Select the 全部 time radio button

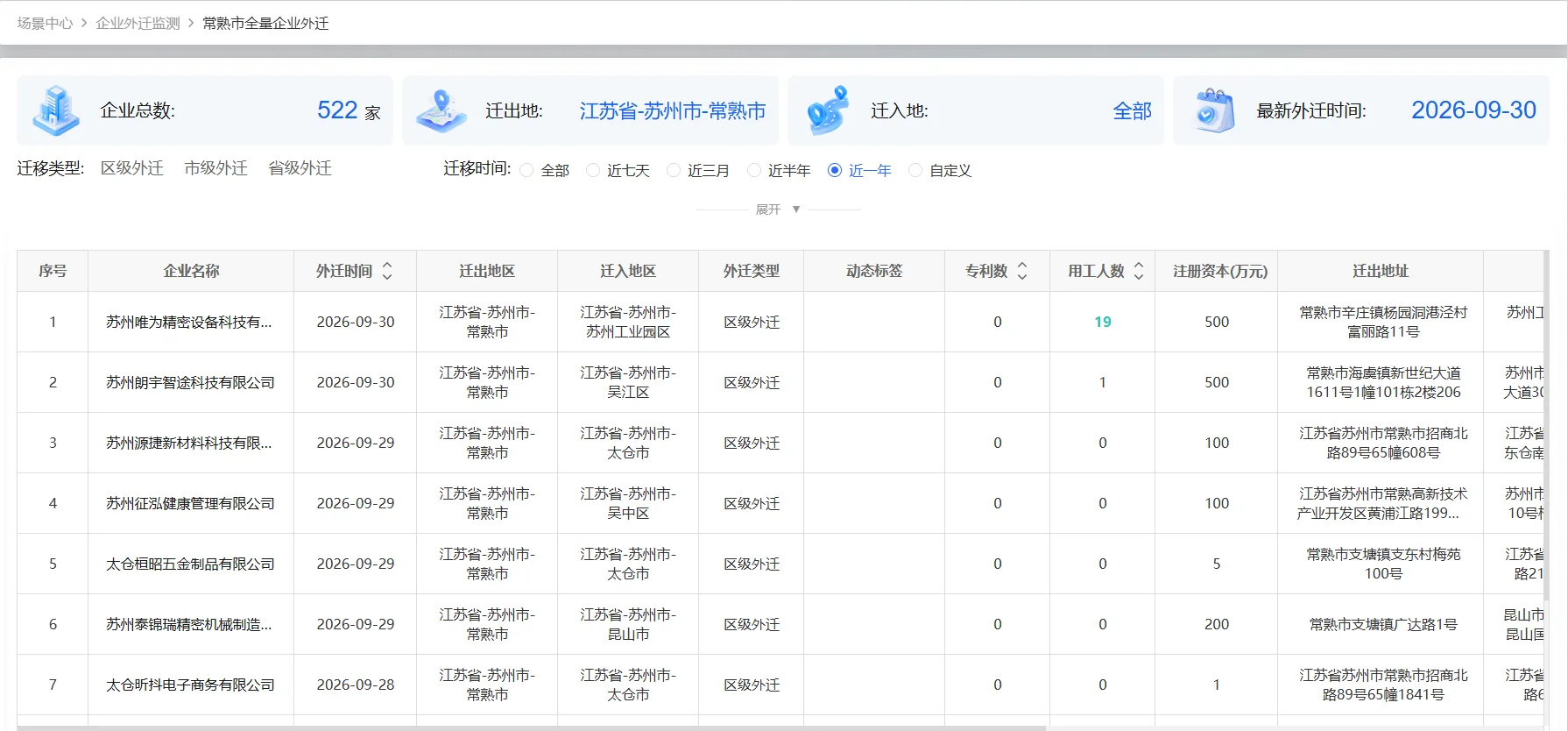pos(526,170)
